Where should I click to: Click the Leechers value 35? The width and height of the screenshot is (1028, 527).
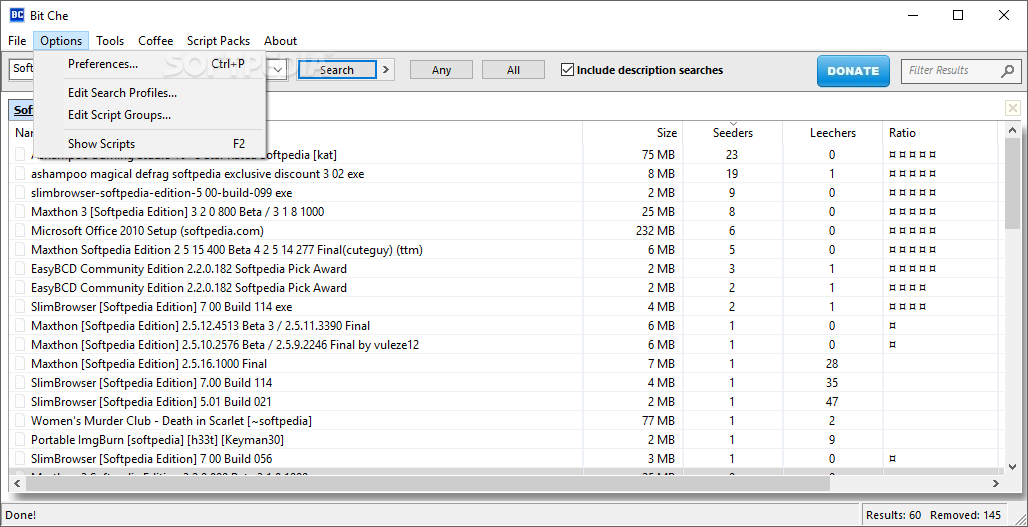coord(832,383)
